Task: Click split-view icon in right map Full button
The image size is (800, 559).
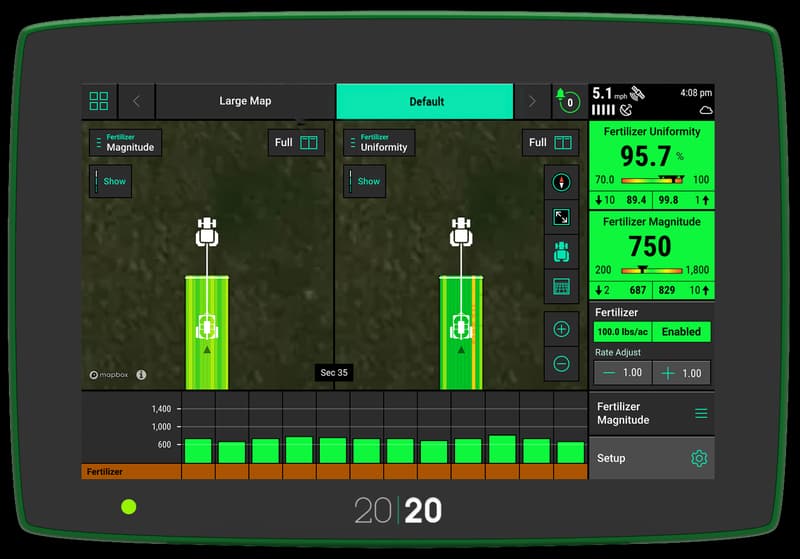Action: pos(563,142)
